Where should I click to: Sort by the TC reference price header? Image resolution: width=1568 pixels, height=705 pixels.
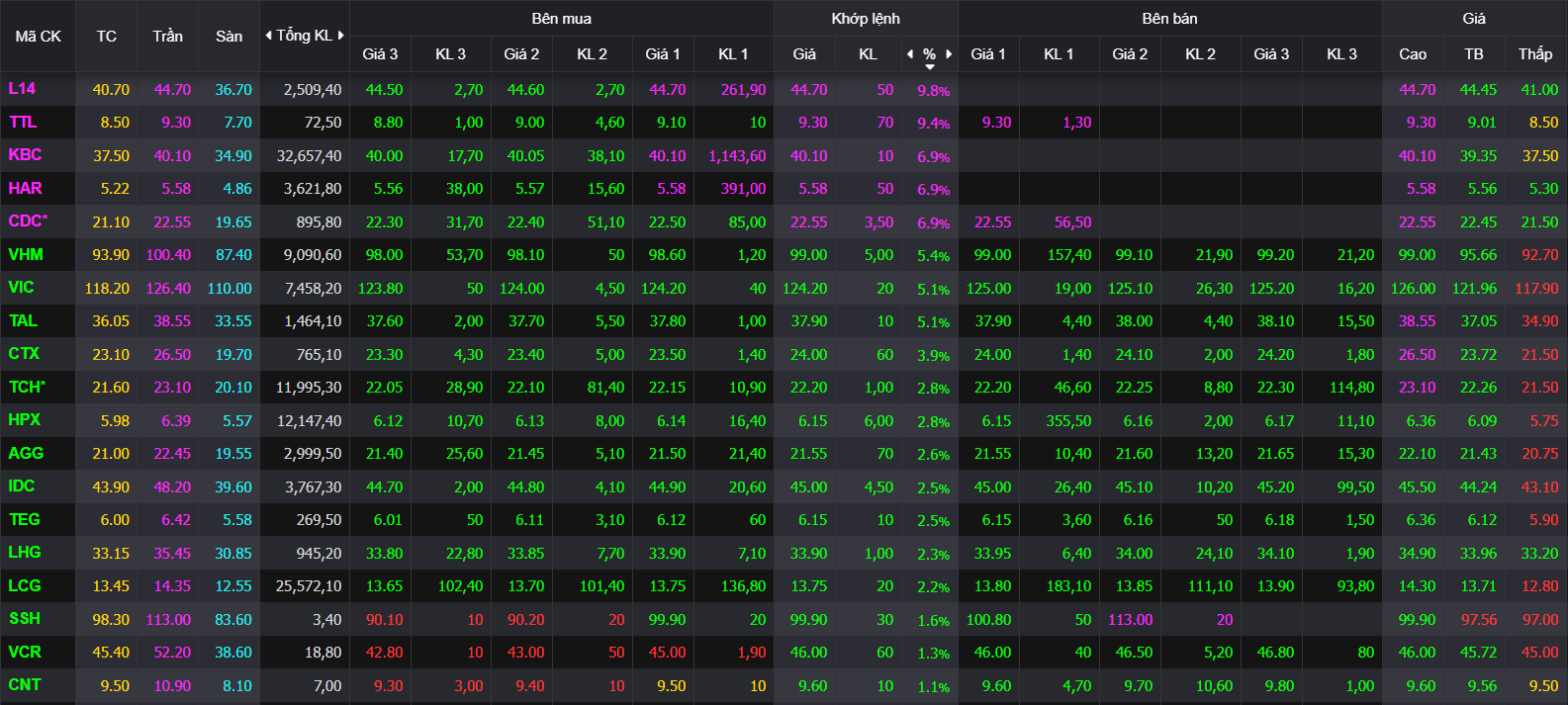(107, 37)
